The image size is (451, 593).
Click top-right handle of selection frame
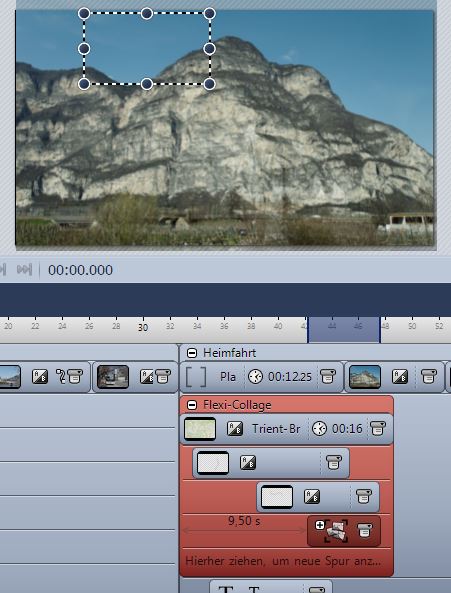(x=209, y=14)
